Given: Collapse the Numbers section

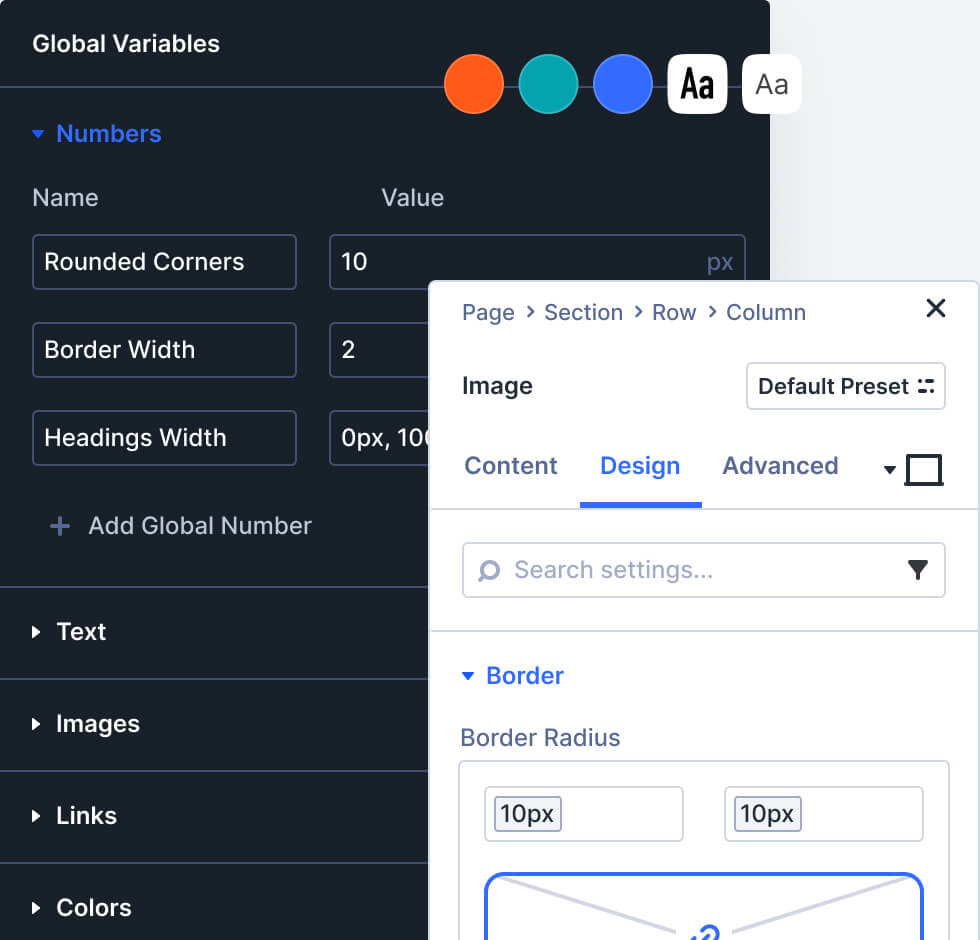Looking at the screenshot, I should coord(39,134).
